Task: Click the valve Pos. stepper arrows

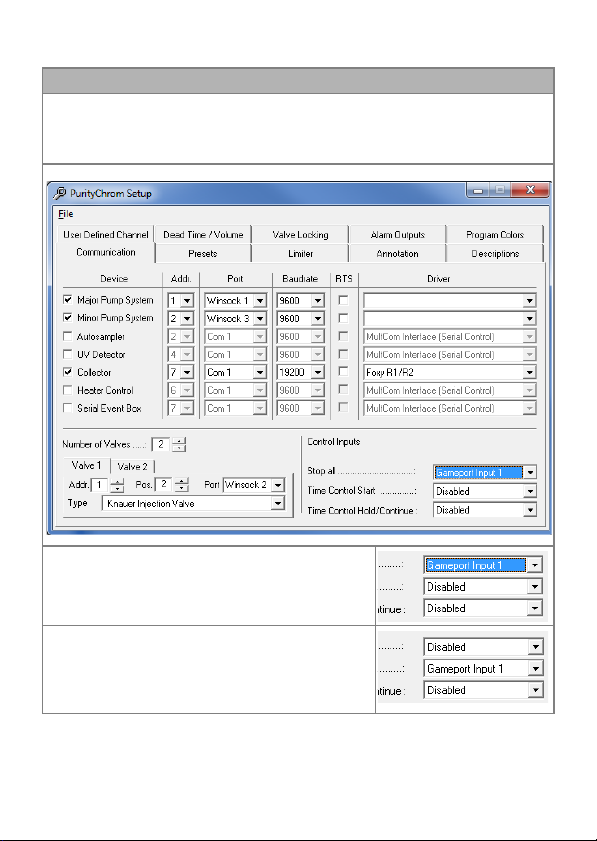Action: tap(182, 485)
